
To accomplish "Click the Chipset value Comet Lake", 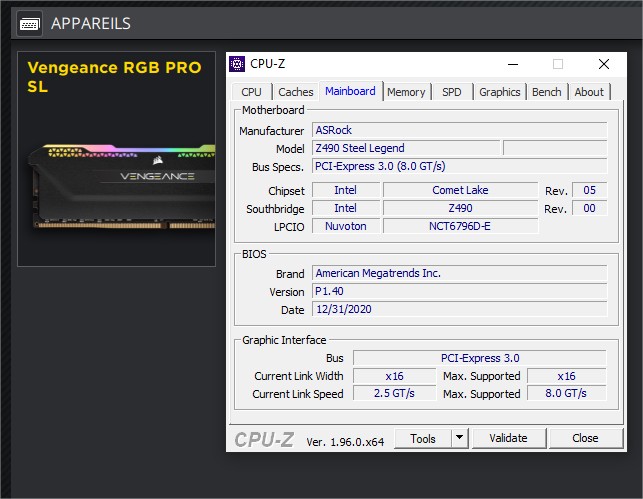I will click(x=460, y=190).
